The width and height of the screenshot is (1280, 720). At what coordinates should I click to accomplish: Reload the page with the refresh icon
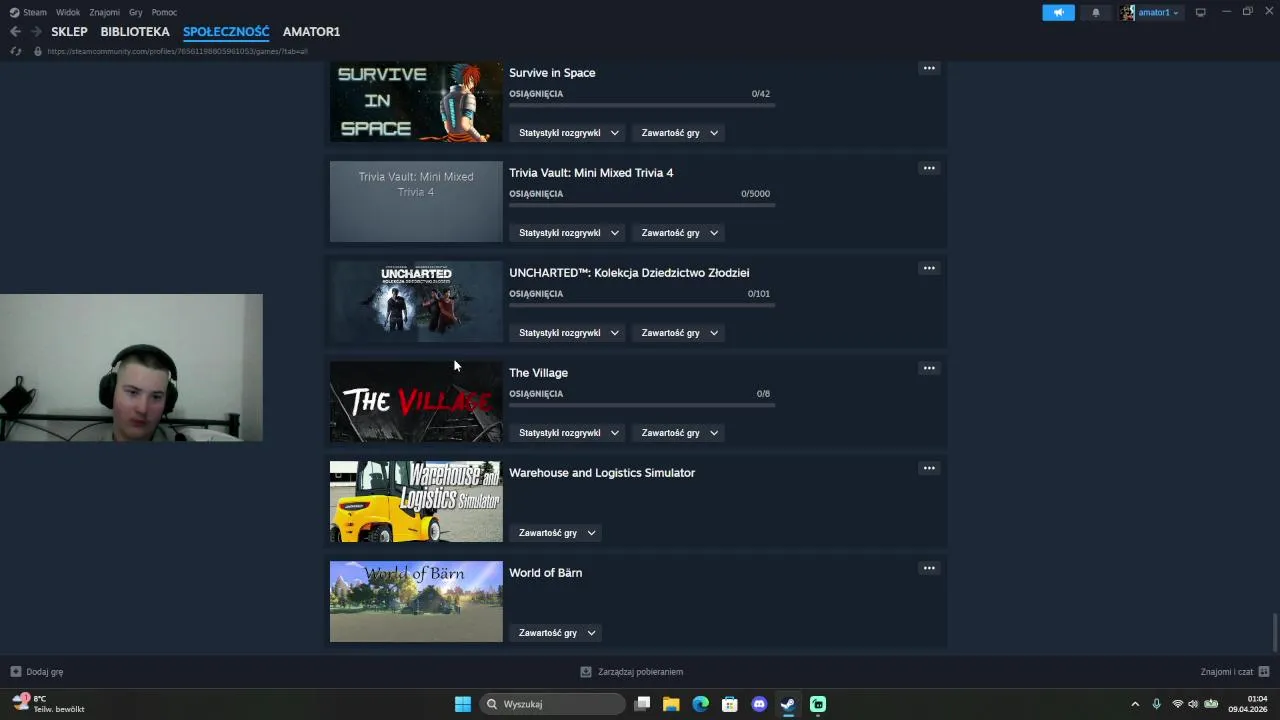(x=16, y=51)
